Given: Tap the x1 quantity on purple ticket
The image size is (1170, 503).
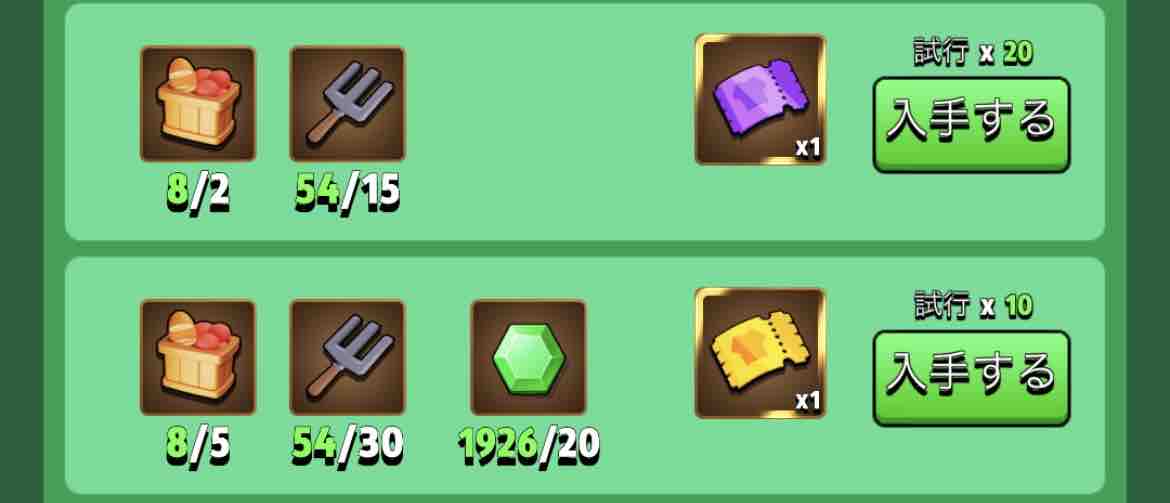Looking at the screenshot, I should click(x=807, y=148).
